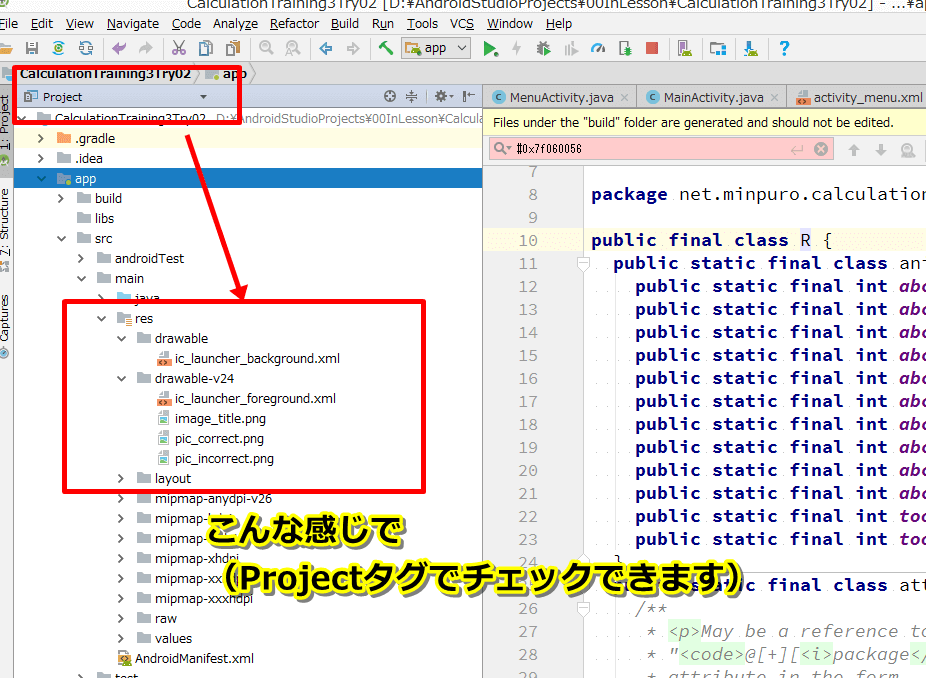The height and width of the screenshot is (678, 926).
Task: Hide the Project panel with hide icon
Action: (468, 96)
